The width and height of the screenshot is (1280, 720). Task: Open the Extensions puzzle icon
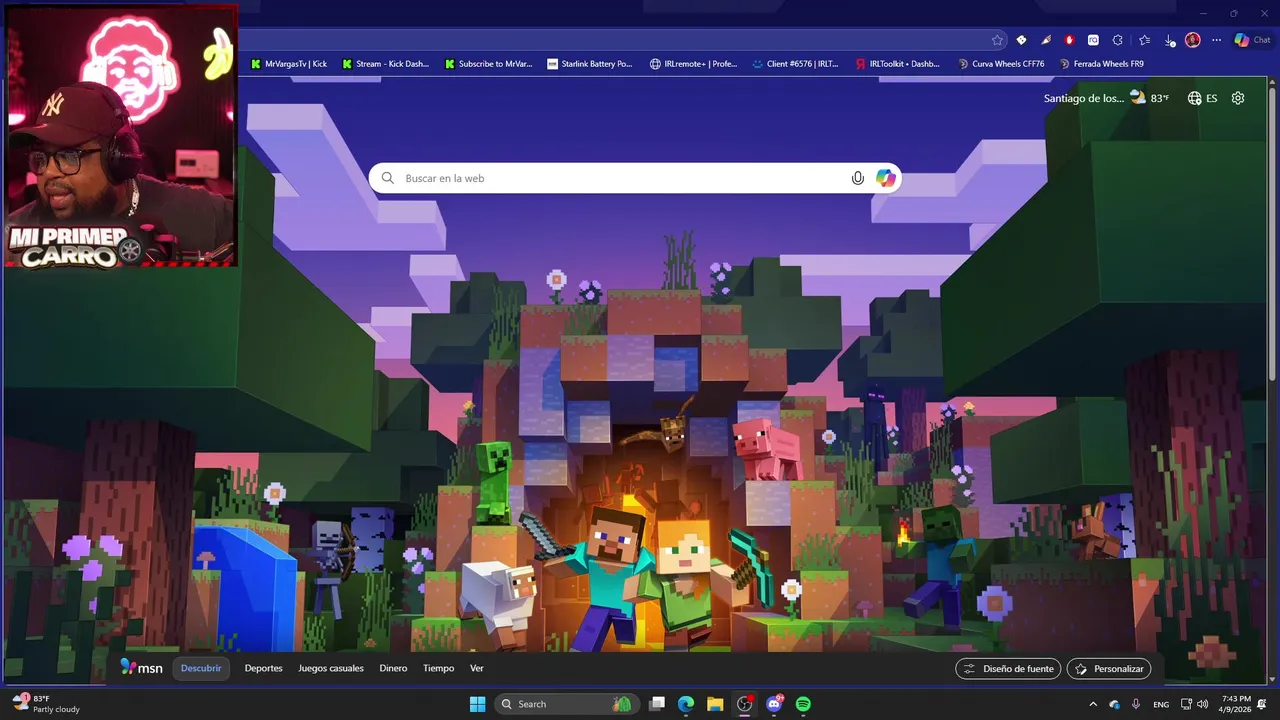[1117, 40]
